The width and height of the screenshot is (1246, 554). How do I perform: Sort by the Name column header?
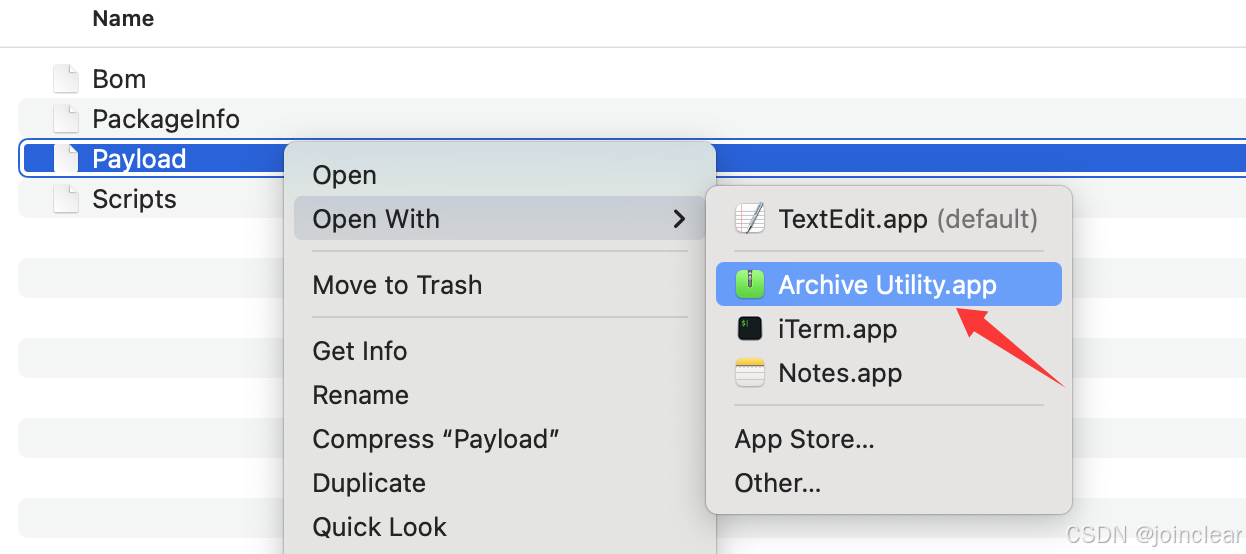(x=123, y=18)
